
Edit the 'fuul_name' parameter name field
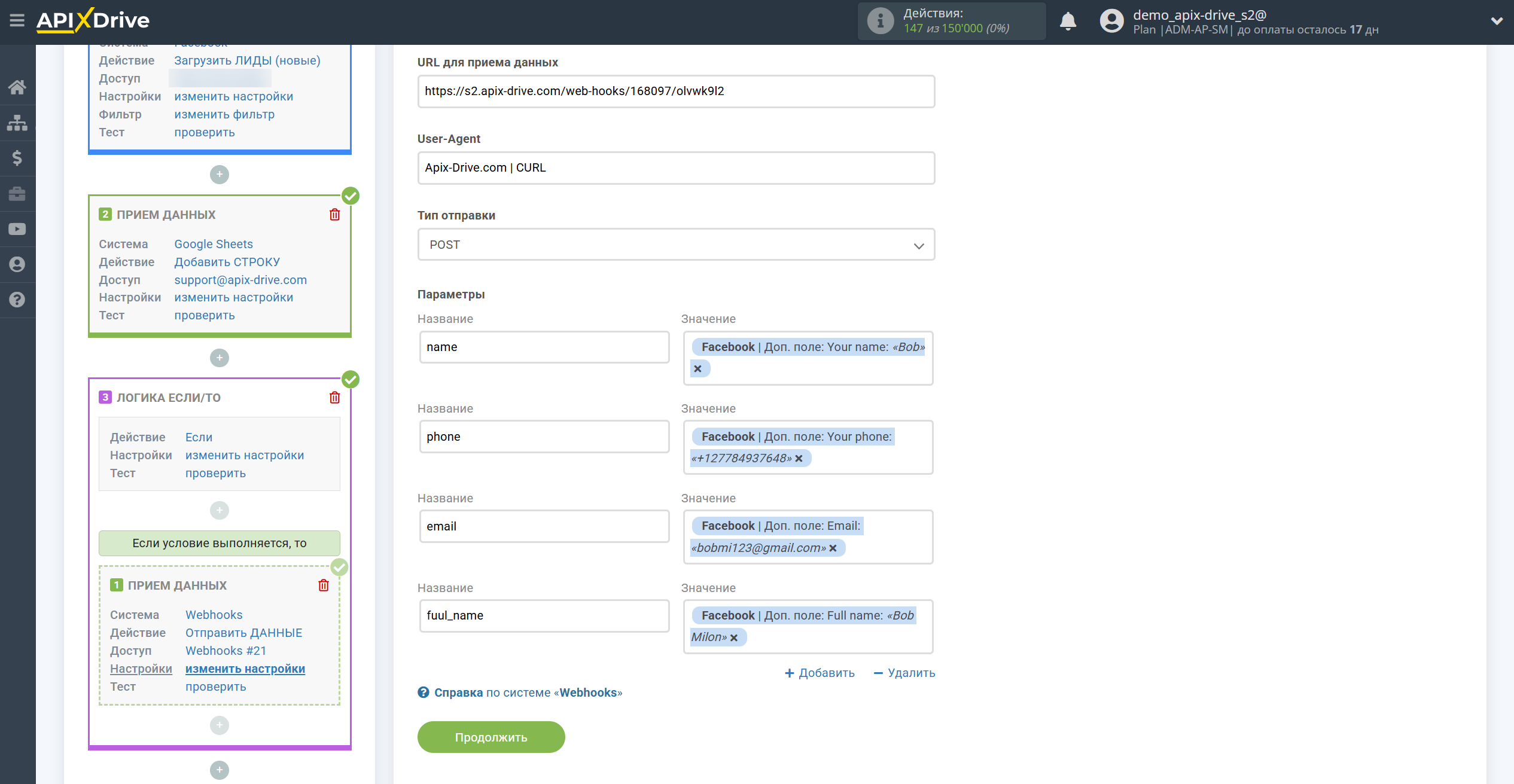coord(544,616)
